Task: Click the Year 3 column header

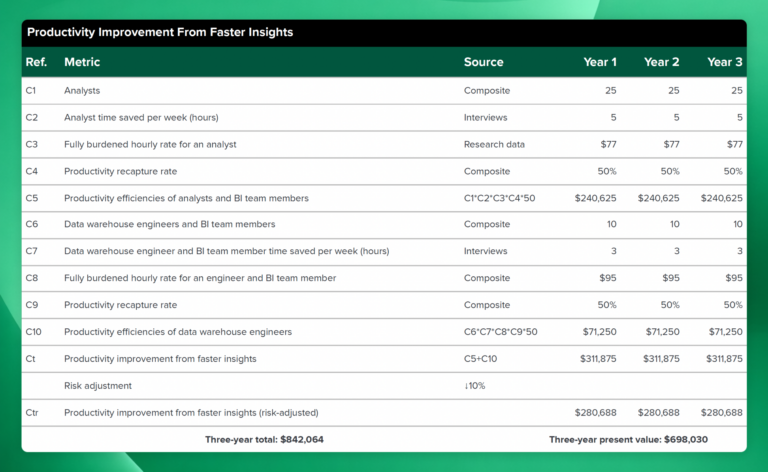Action: pyautogui.click(x=724, y=62)
